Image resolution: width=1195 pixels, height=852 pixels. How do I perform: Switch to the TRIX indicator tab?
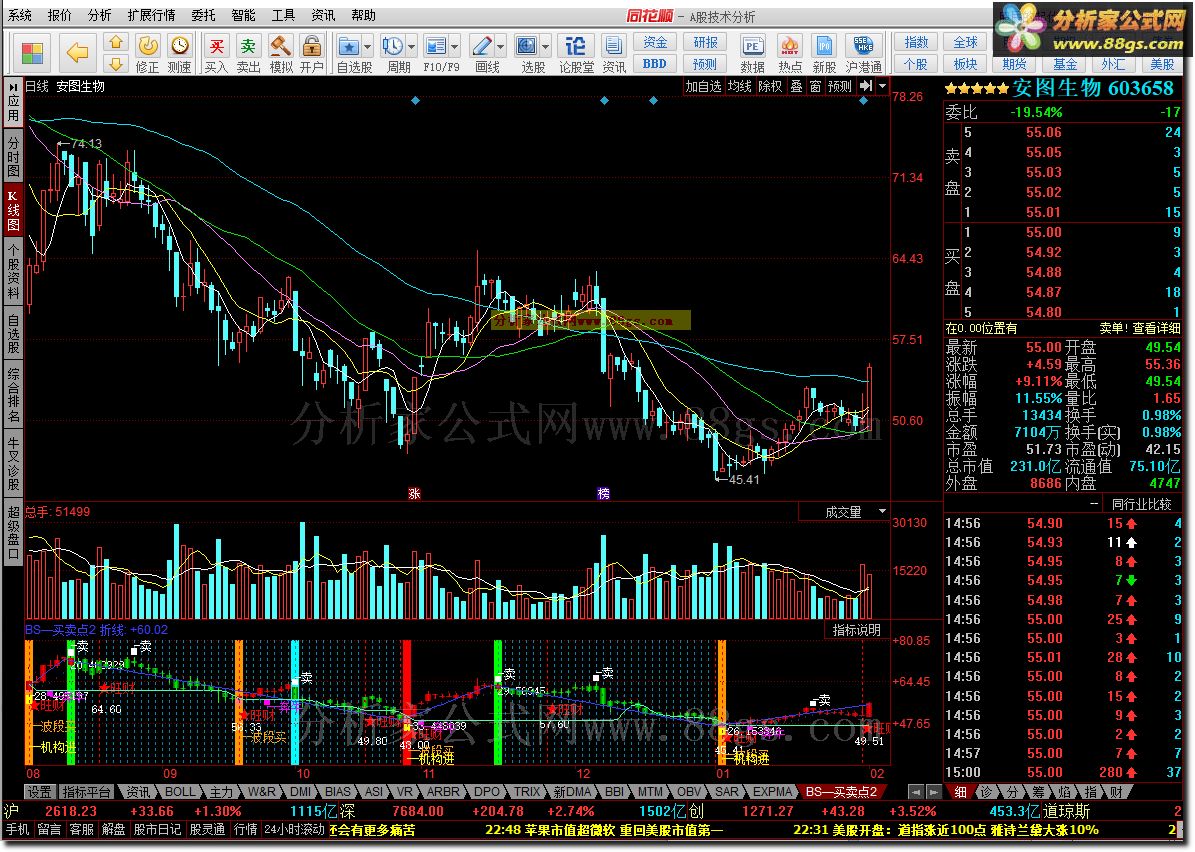click(x=526, y=793)
